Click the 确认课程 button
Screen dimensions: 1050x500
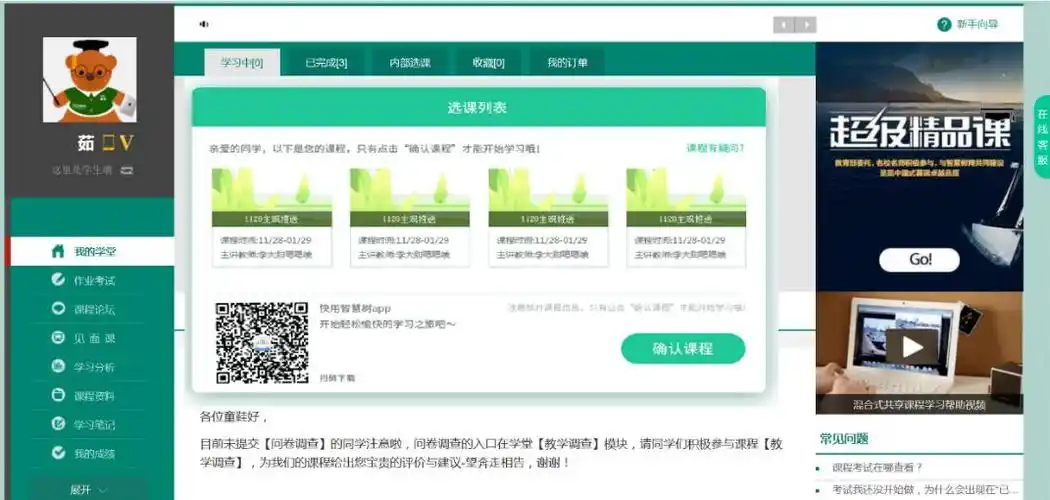click(x=683, y=349)
